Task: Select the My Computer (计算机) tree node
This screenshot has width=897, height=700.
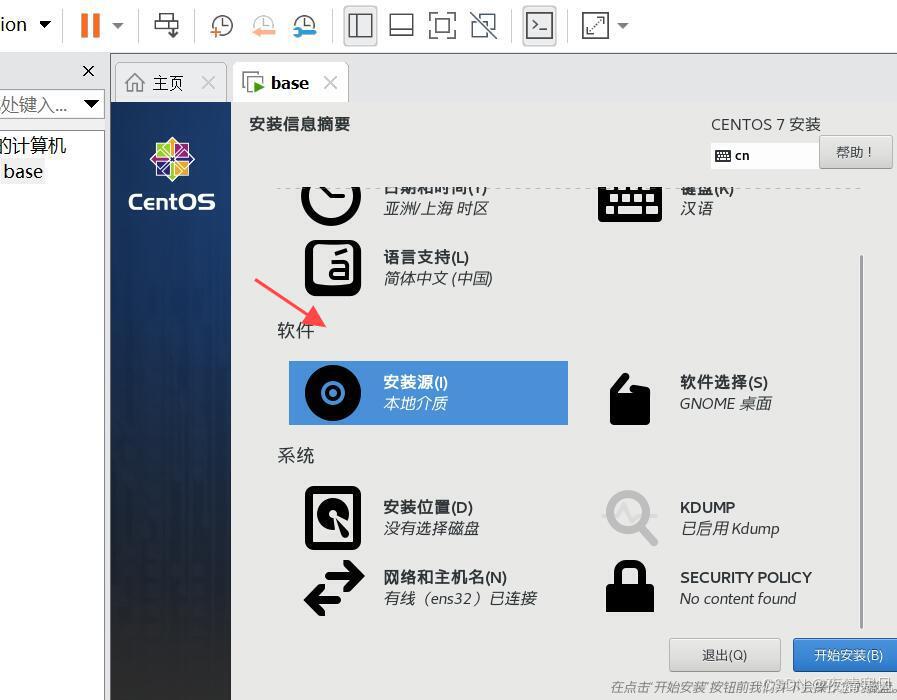Action: point(33,145)
